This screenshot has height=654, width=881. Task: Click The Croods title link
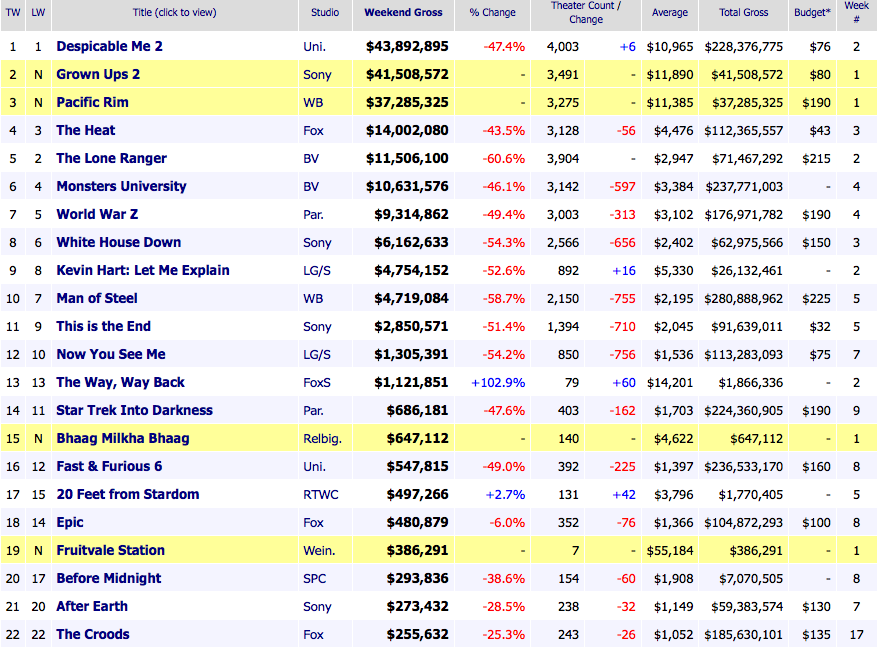click(93, 634)
